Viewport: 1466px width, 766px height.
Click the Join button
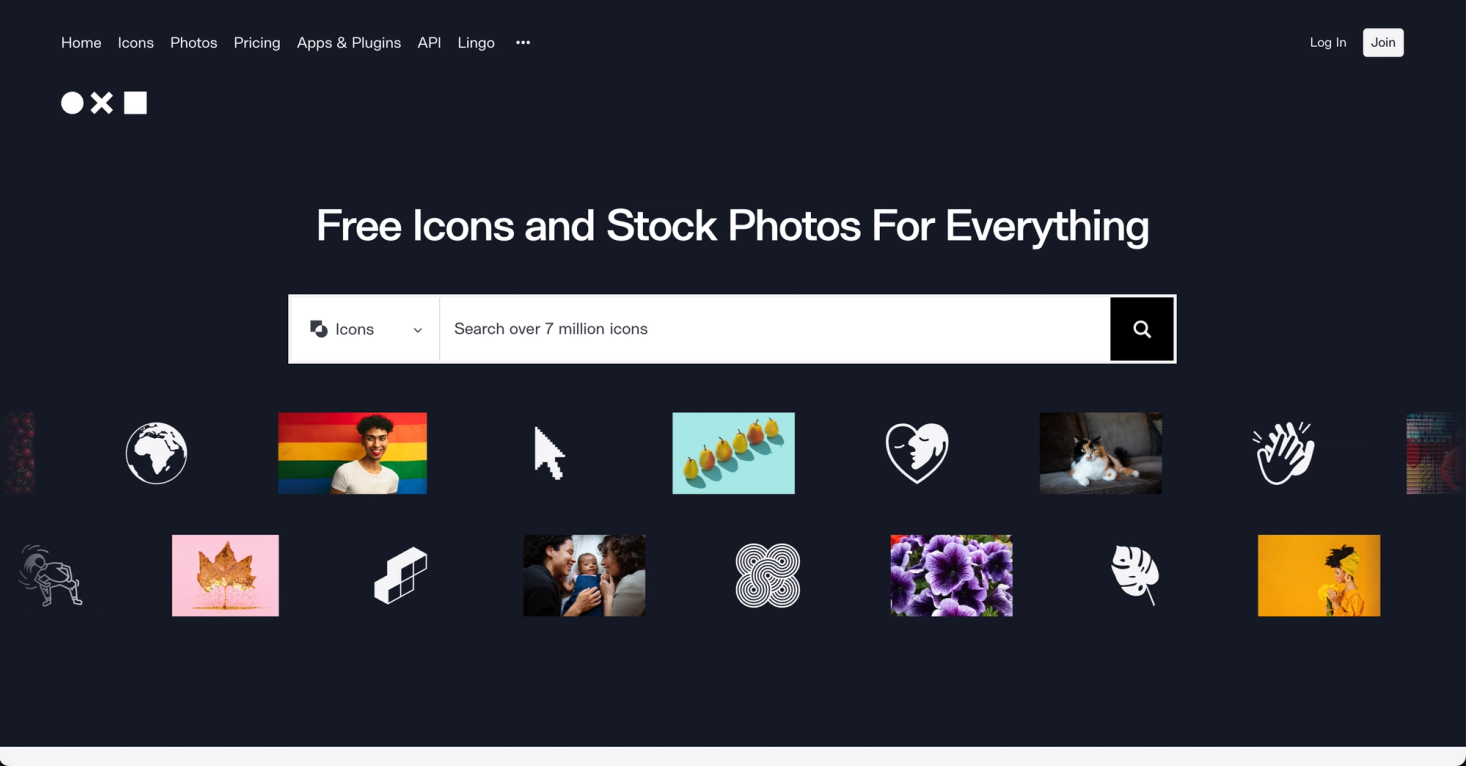tap(1383, 42)
